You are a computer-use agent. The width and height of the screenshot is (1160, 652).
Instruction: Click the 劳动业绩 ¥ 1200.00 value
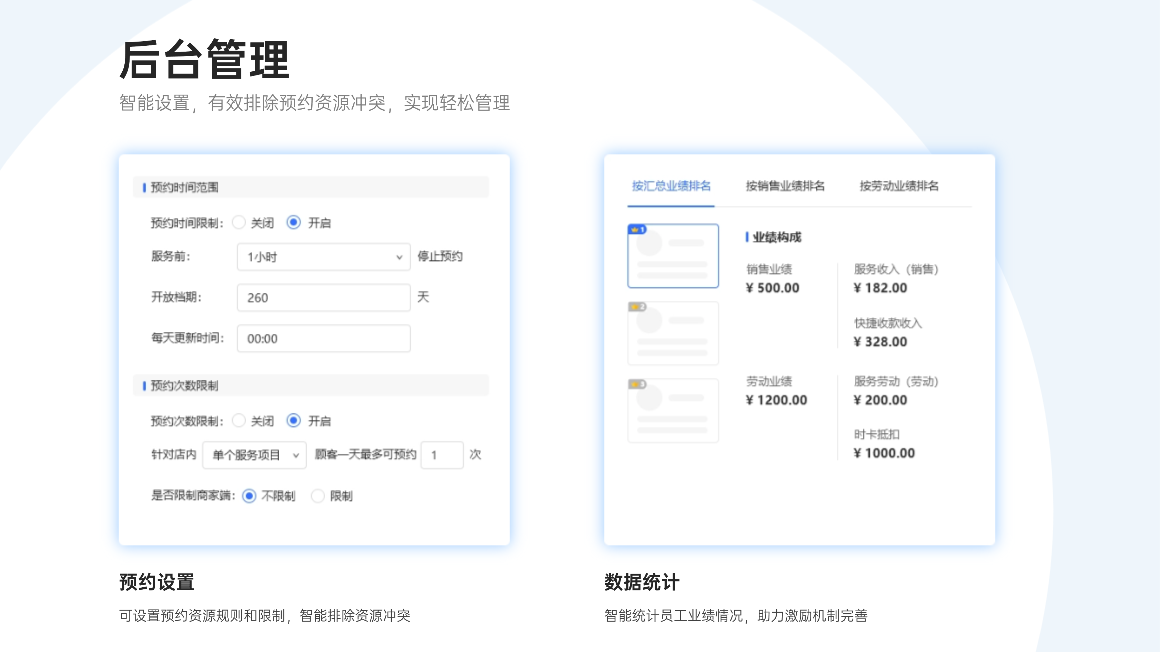point(777,400)
